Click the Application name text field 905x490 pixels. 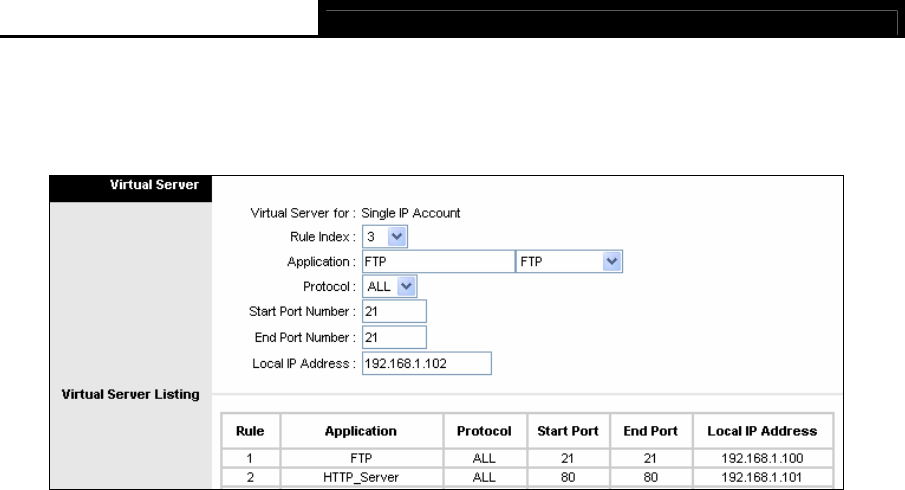(439, 261)
